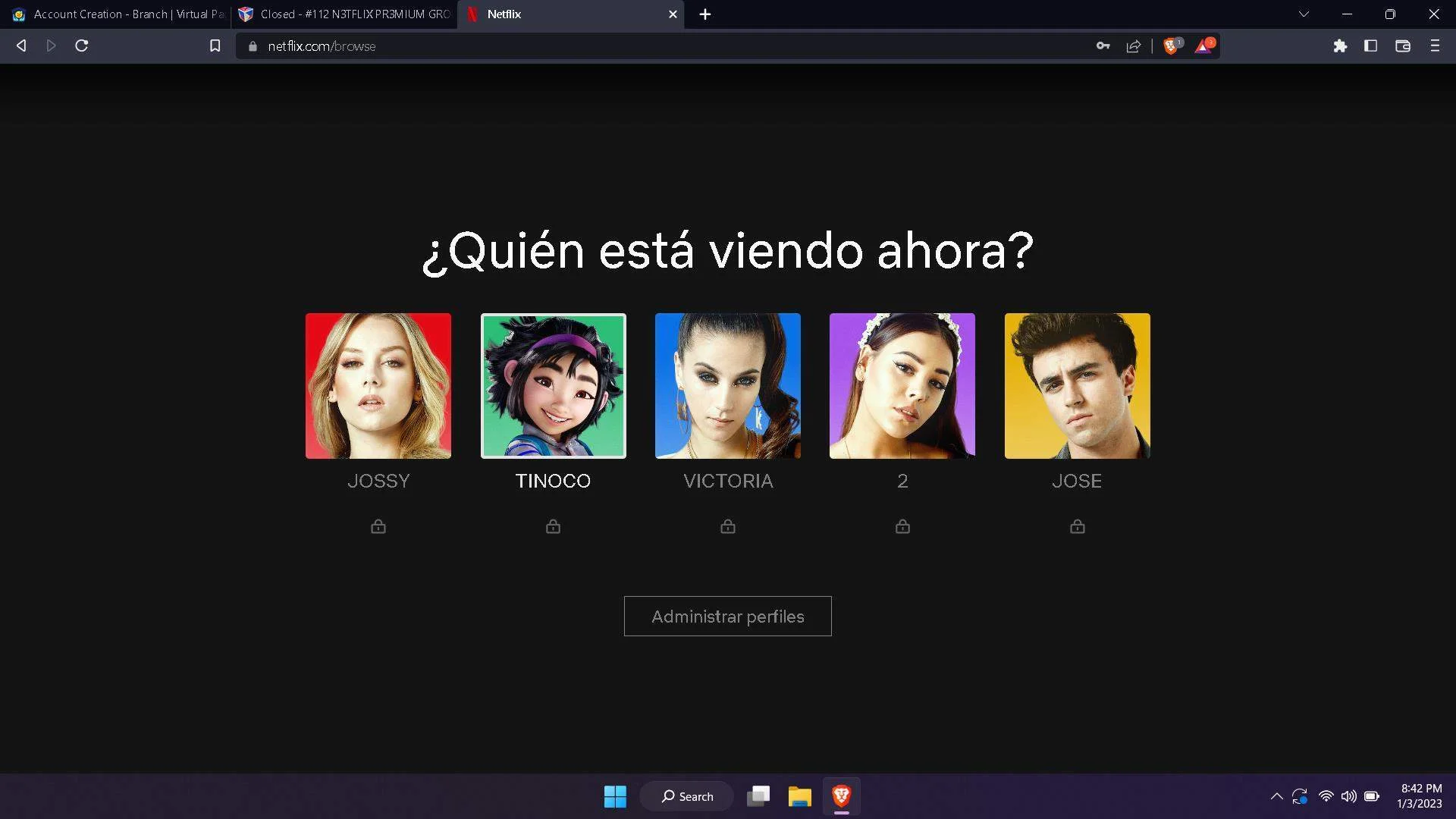Select the TINOCO profile name label
The height and width of the screenshot is (819, 1456).
coord(554,481)
